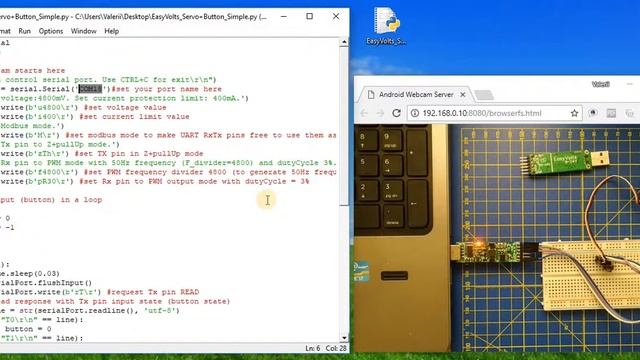The image size is (640, 360).
Task: Click the webcam video feed in browser
Action: (x=497, y=238)
